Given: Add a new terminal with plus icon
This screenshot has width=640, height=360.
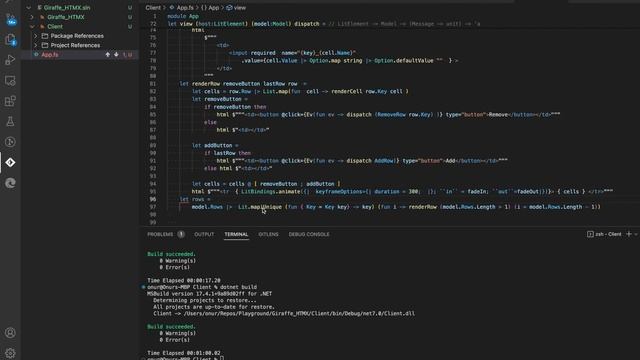Looking at the screenshot, I should [629, 234].
